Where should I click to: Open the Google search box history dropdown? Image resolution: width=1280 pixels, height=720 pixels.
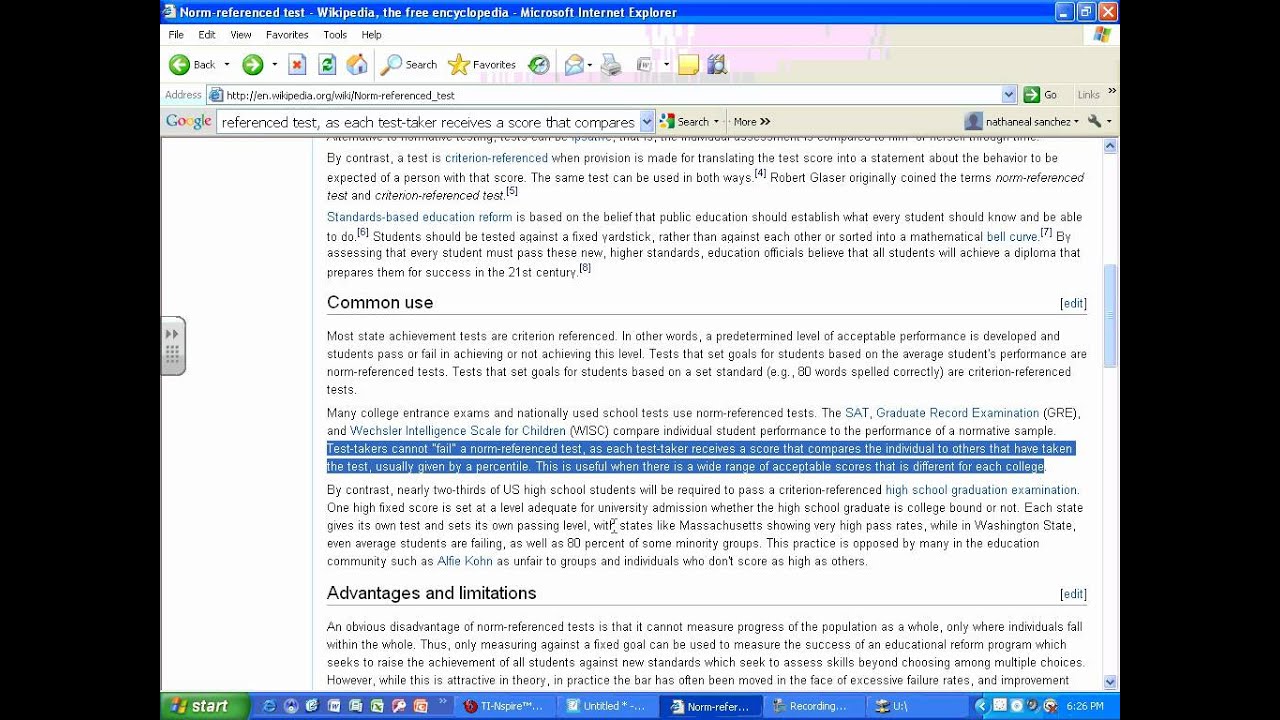646,121
